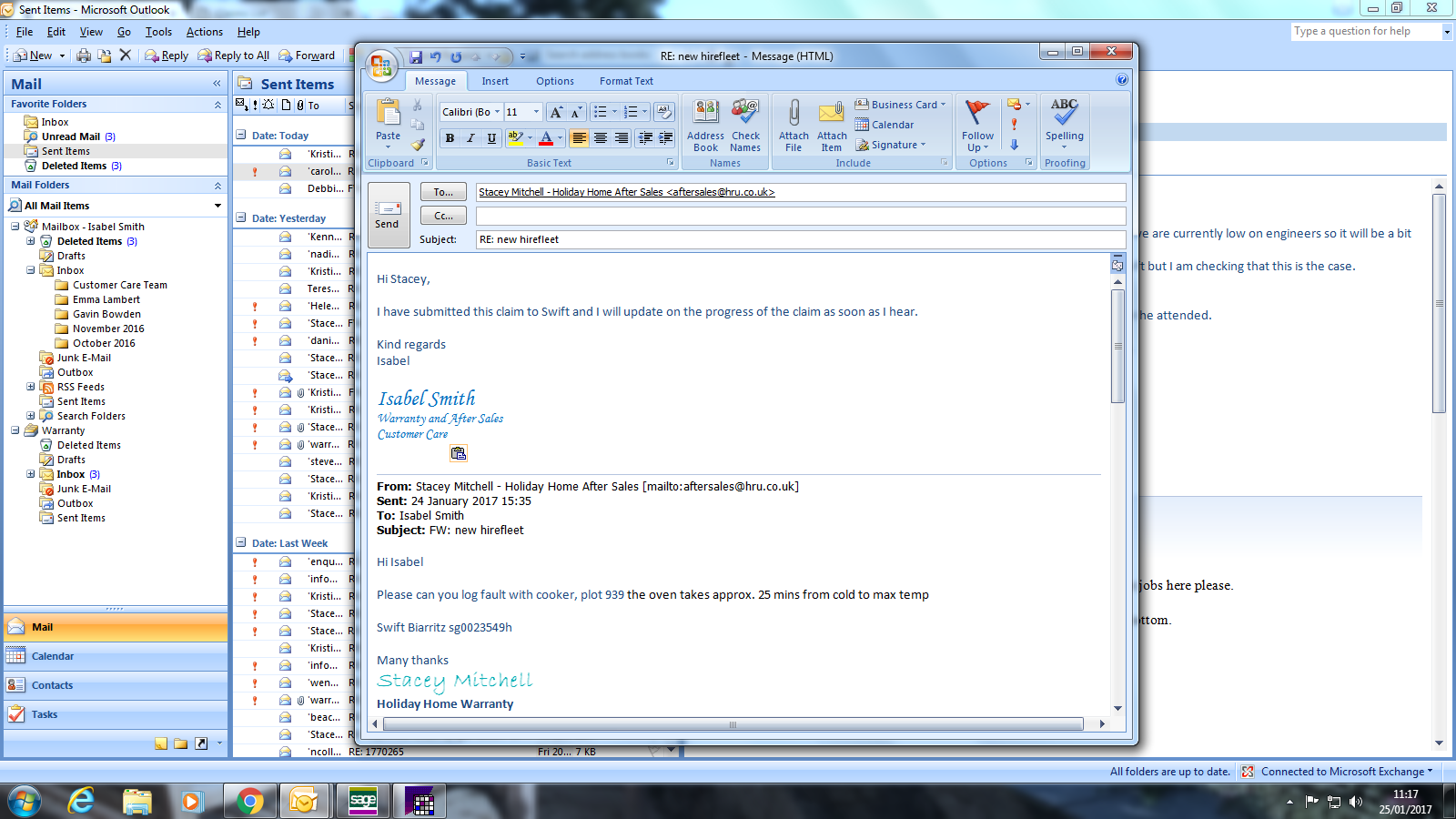Viewport: 1456px width, 819px height.
Task: Collapse Favorite Folders section
Action: [217, 105]
